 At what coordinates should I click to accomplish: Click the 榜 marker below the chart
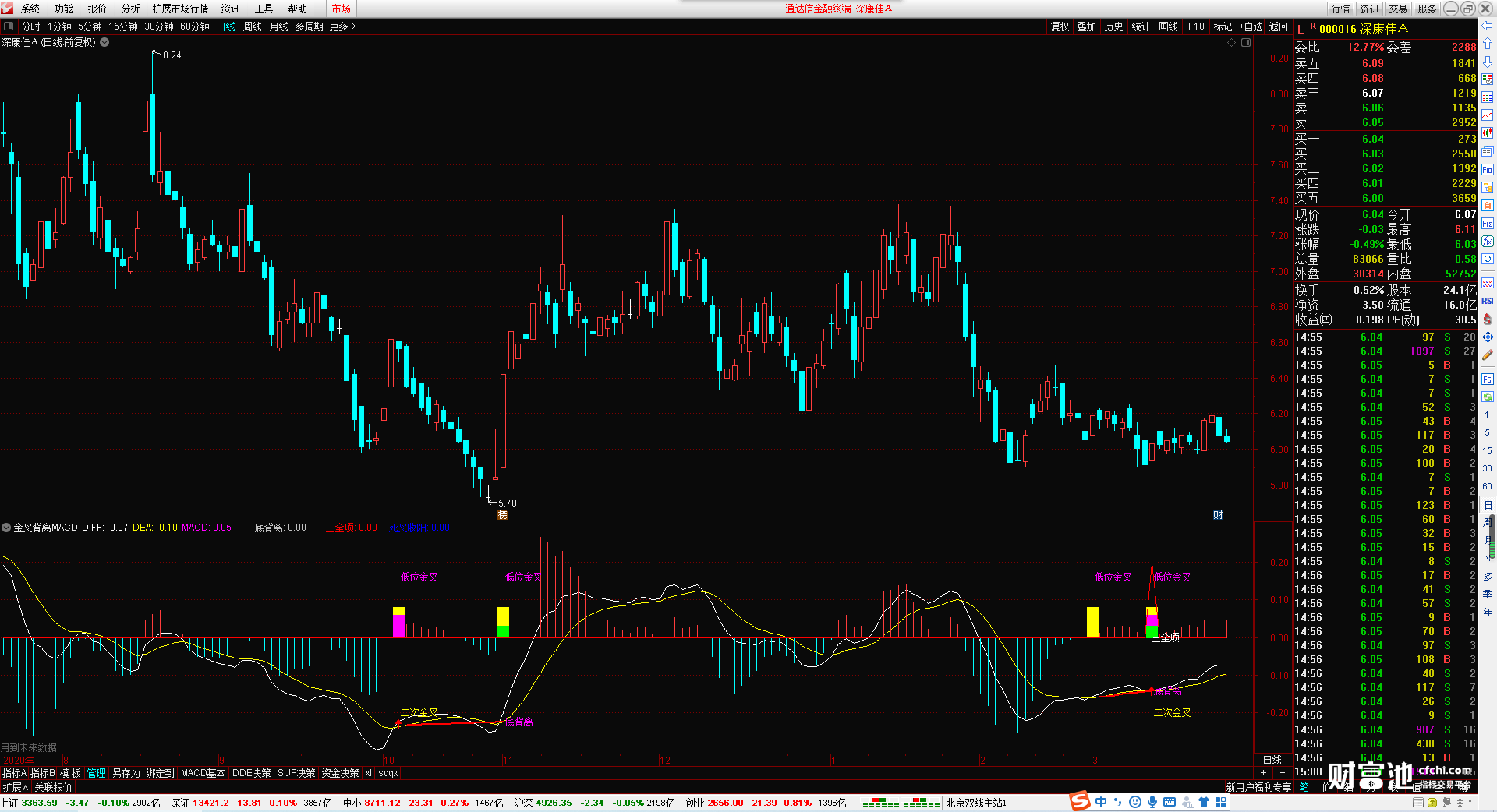[x=502, y=515]
